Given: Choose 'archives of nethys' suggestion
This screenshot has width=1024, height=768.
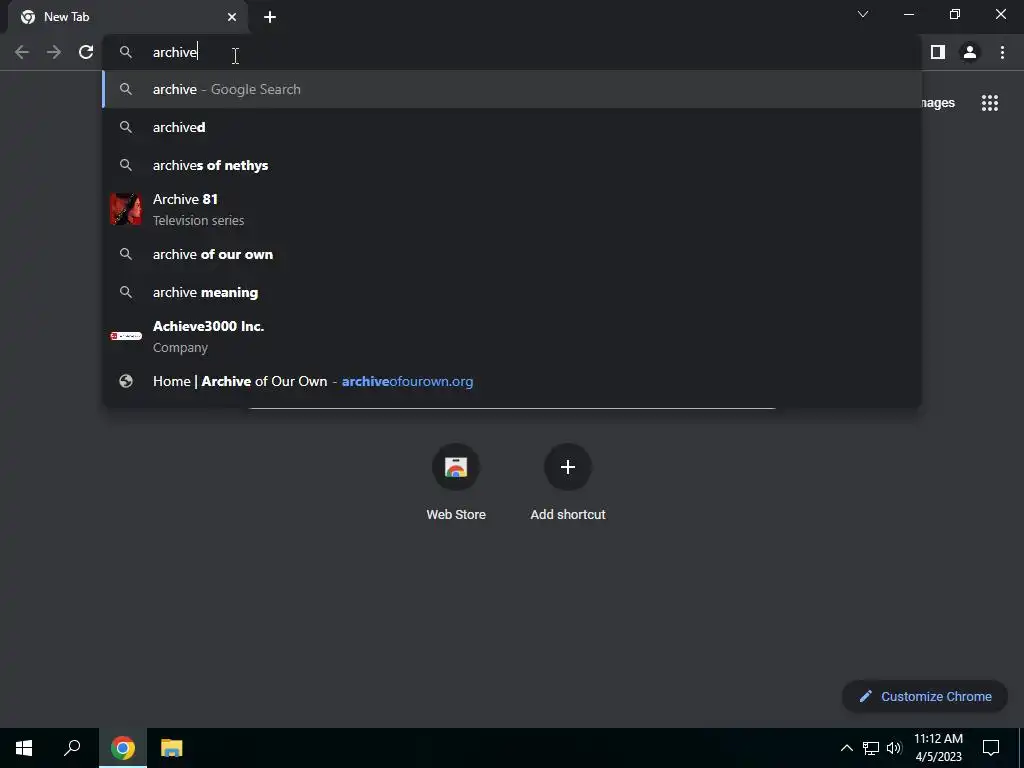Looking at the screenshot, I should (513, 165).
